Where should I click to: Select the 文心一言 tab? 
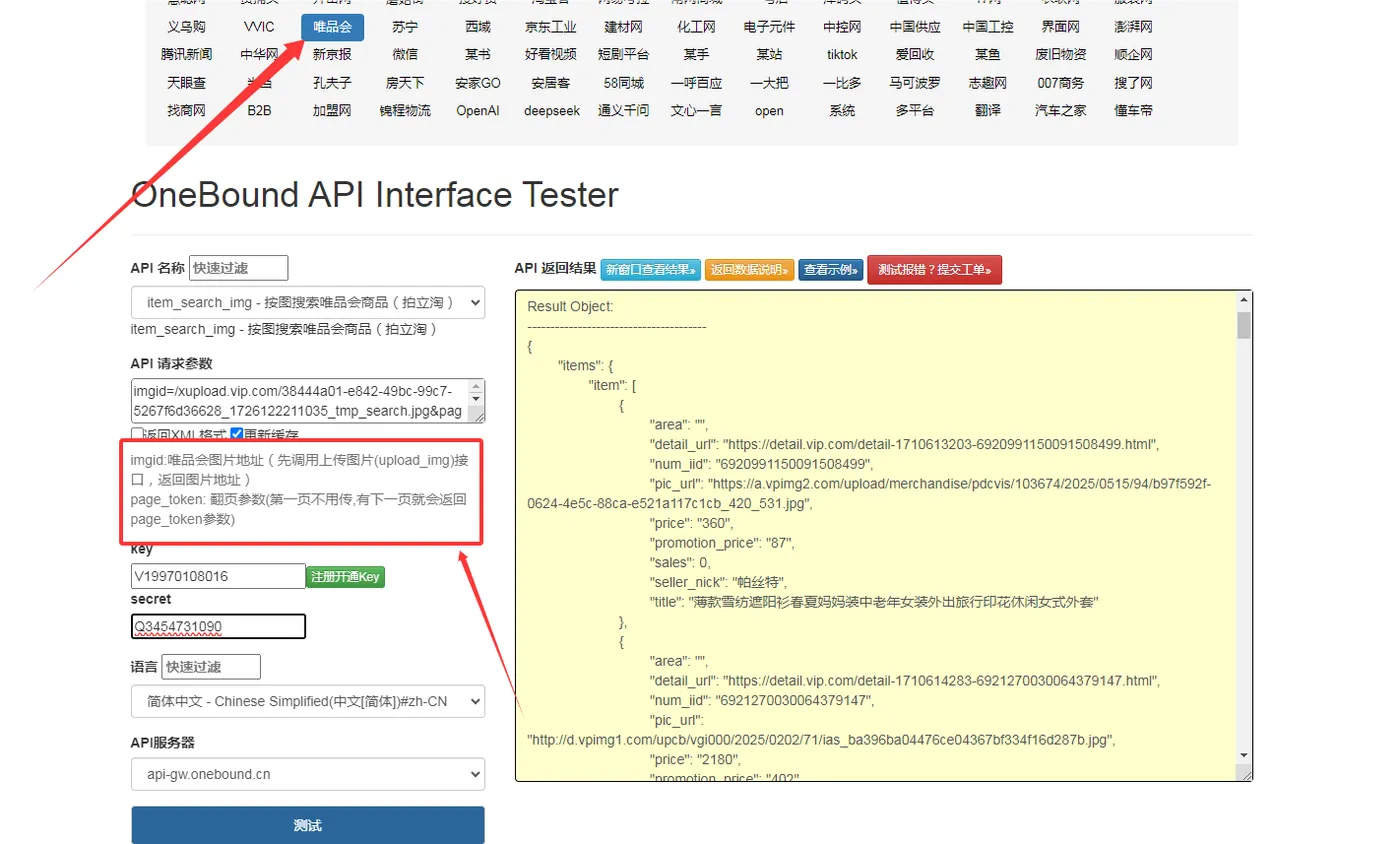(696, 111)
